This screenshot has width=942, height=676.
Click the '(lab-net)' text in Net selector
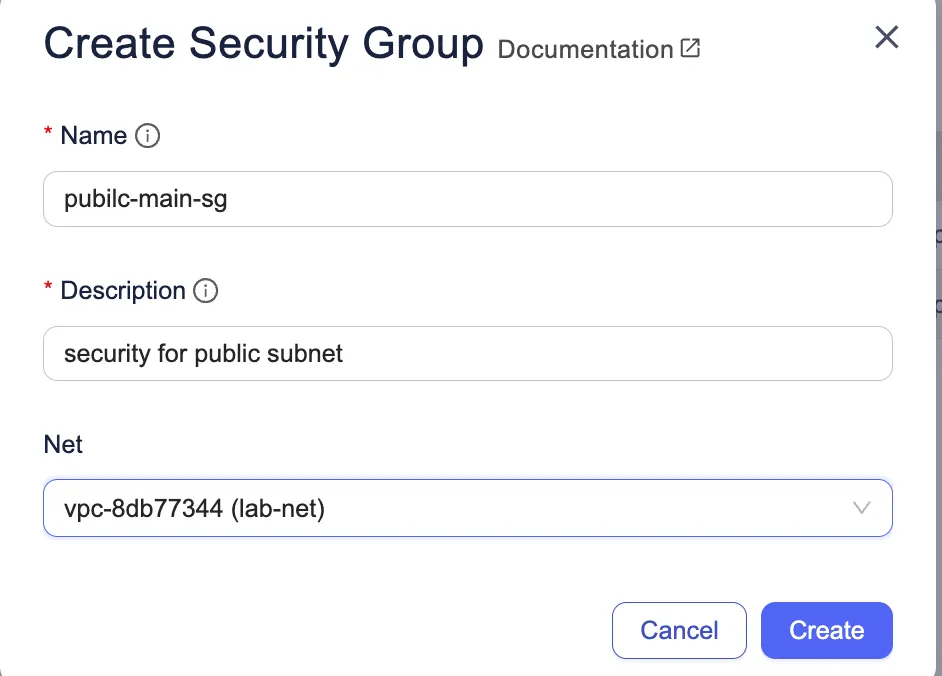(278, 508)
